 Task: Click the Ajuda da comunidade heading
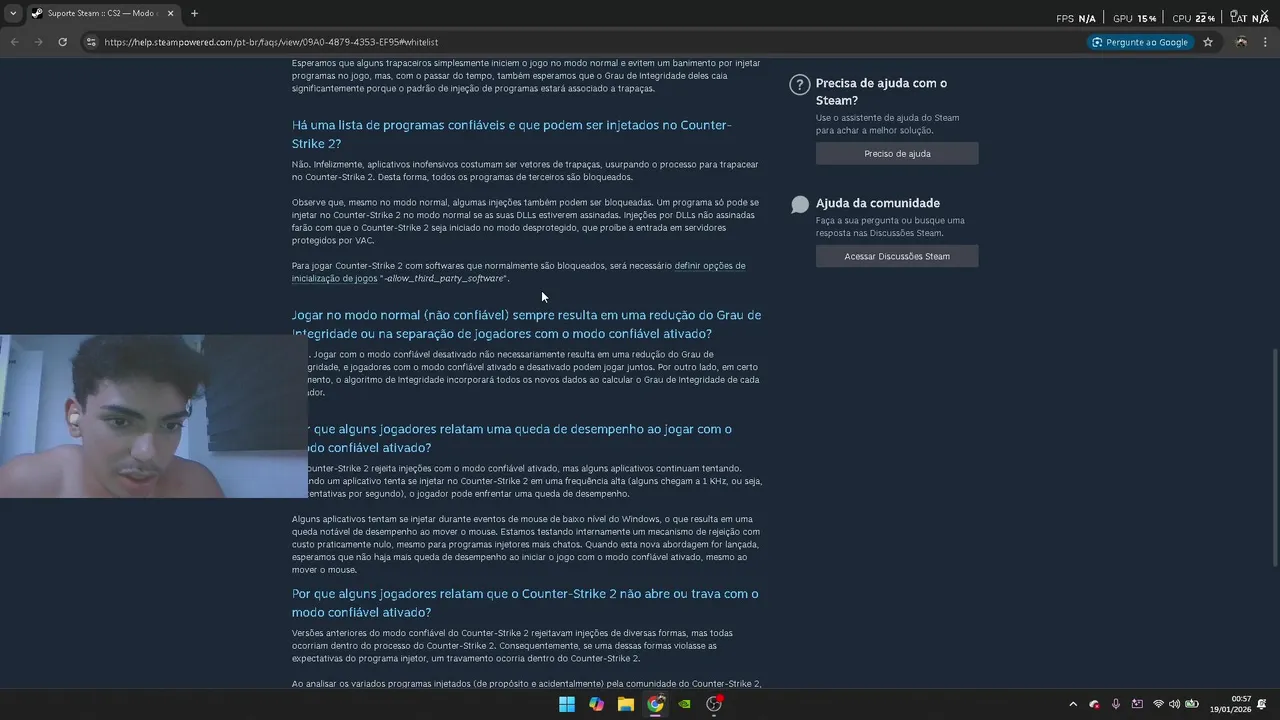[877, 203]
